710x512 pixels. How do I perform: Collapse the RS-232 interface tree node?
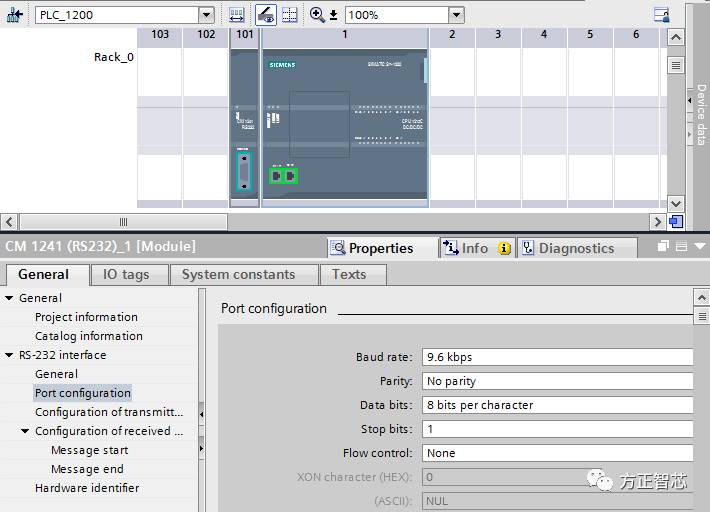(x=9, y=355)
